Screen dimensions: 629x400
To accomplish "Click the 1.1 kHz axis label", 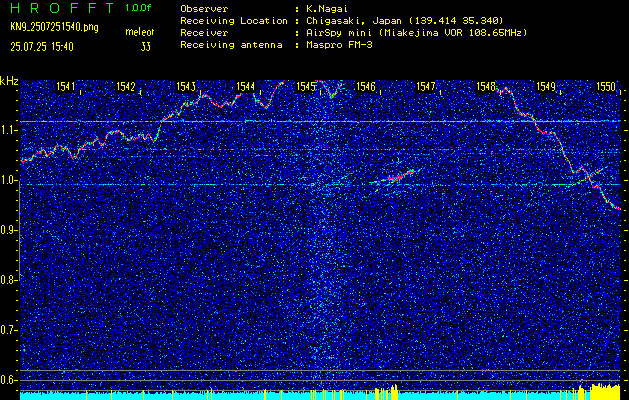I will pyautogui.click(x=9, y=130).
